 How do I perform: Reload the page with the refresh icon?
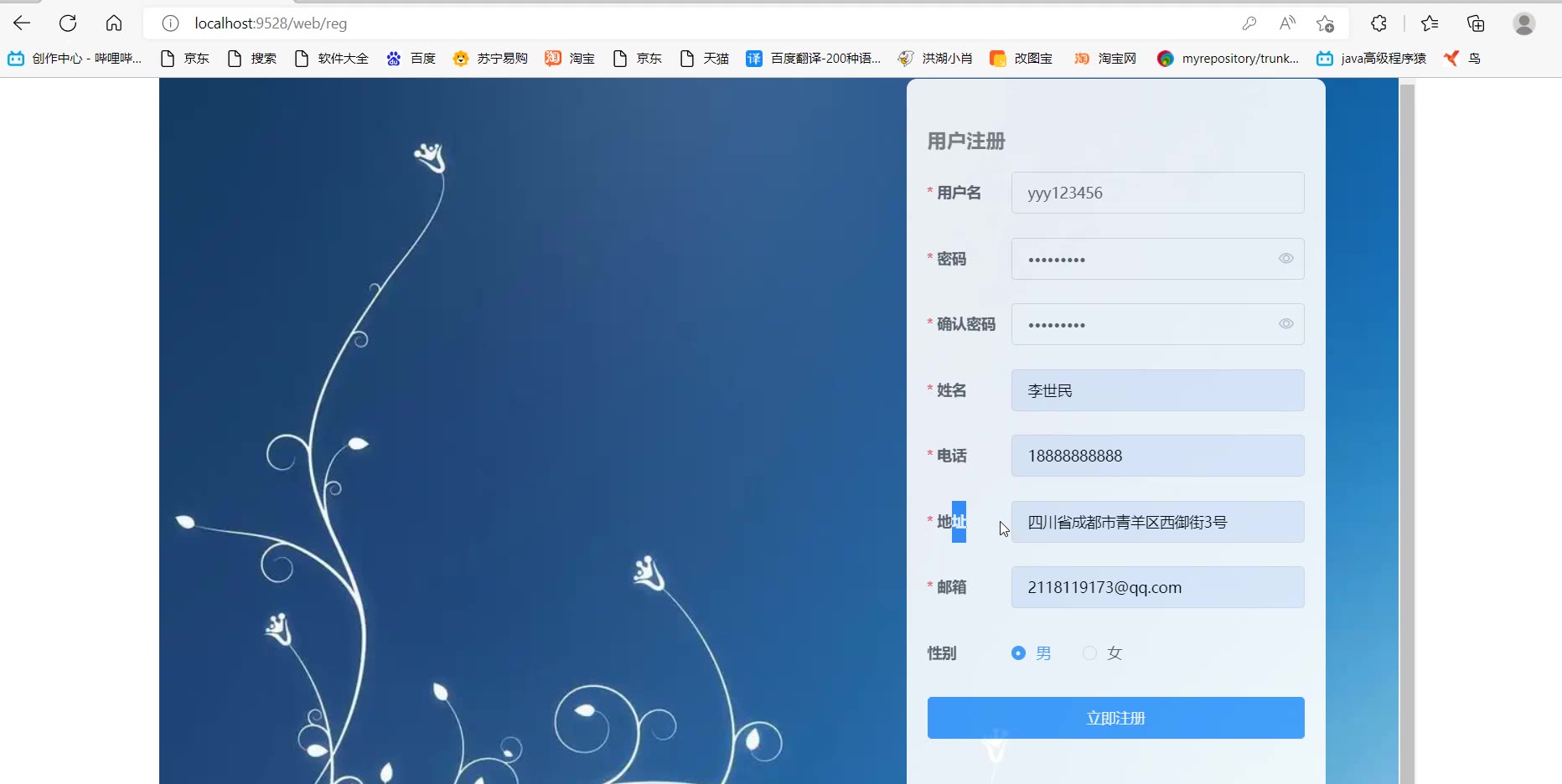(x=68, y=23)
